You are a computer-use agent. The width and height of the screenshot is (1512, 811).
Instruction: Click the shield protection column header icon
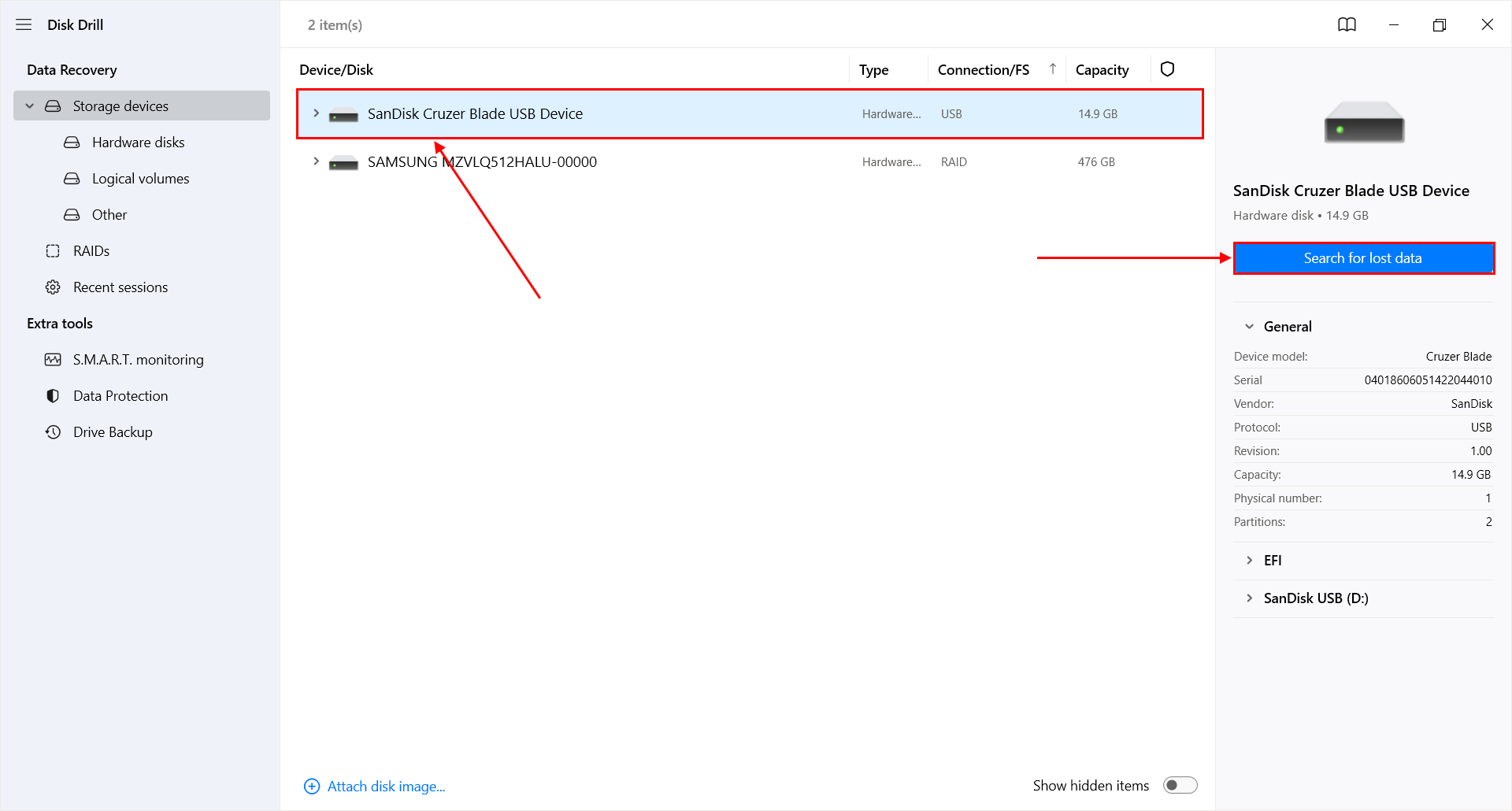click(1168, 69)
